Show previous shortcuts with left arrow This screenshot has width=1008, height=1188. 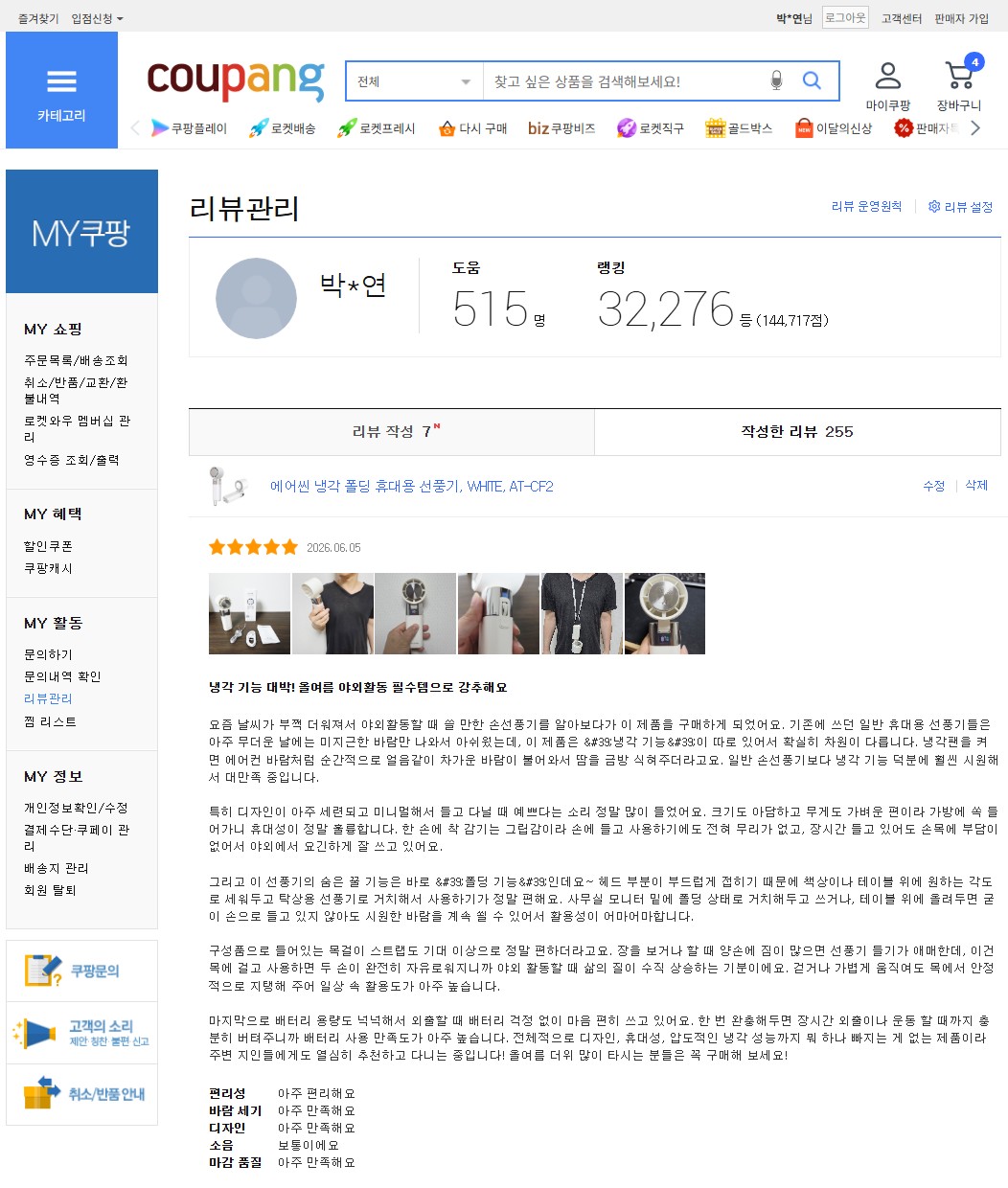pos(135,128)
